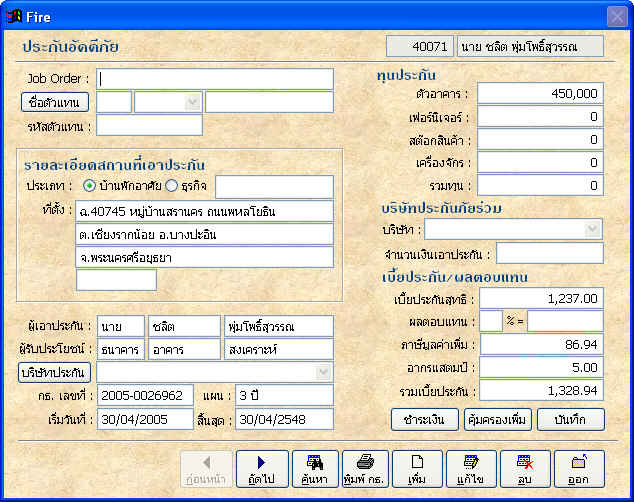This screenshot has height=502, width=634.
Task: Open the บริษัท dropdown under บริษัทประกันภัยร่วม
Action: tap(592, 229)
